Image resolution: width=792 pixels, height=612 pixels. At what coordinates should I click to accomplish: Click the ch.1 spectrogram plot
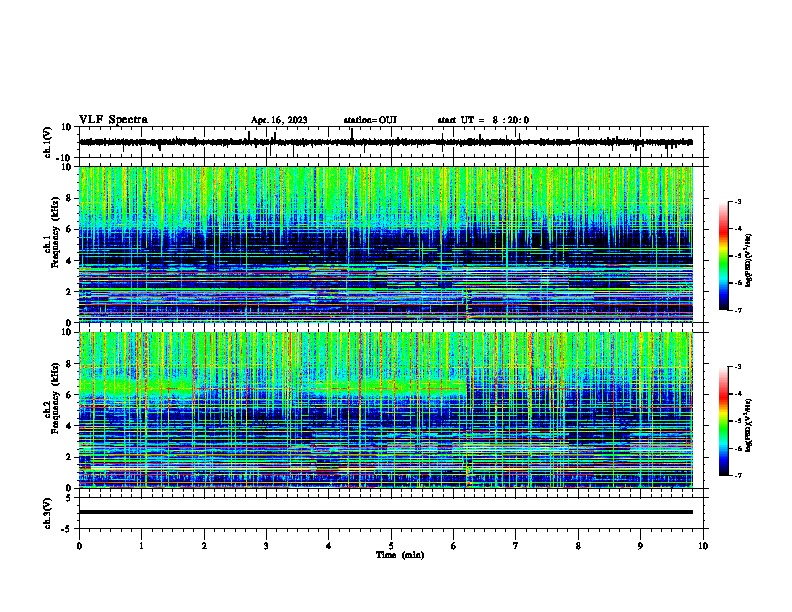386,244
